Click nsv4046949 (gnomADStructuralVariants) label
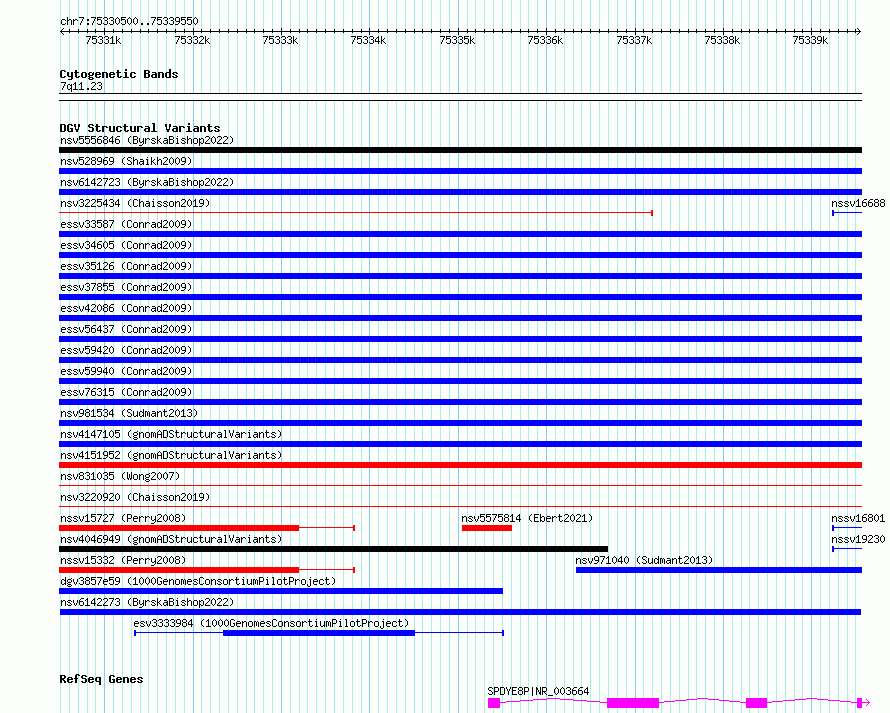 tap(171, 539)
